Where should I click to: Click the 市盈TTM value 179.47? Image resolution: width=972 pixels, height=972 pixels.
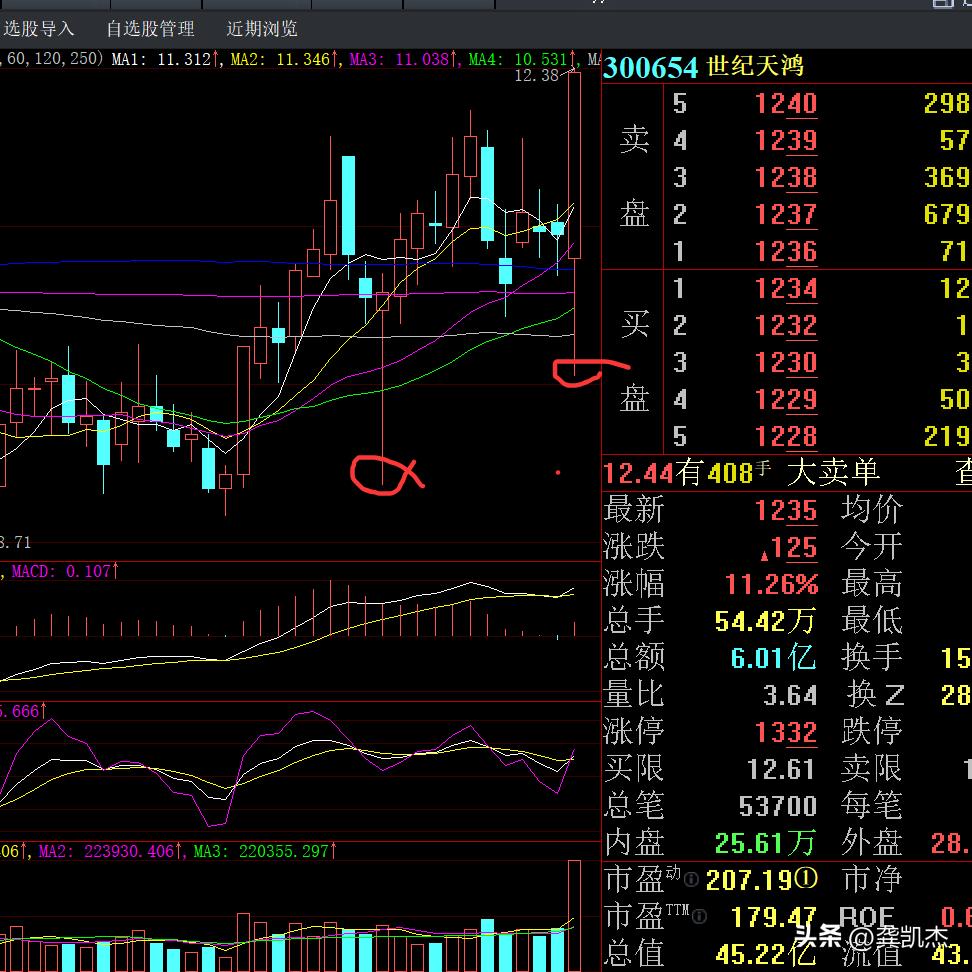pos(772,917)
